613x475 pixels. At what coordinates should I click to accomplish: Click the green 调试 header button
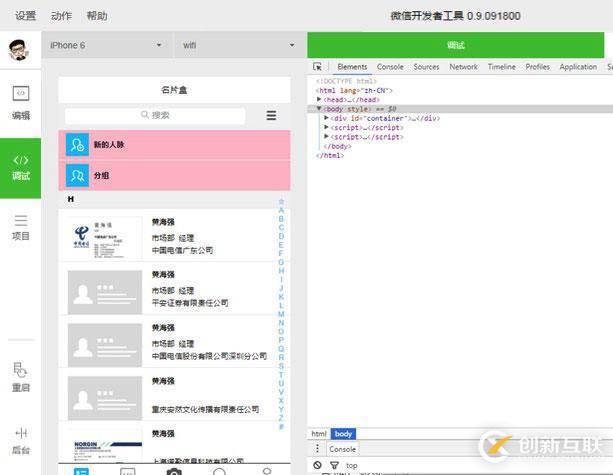click(456, 45)
